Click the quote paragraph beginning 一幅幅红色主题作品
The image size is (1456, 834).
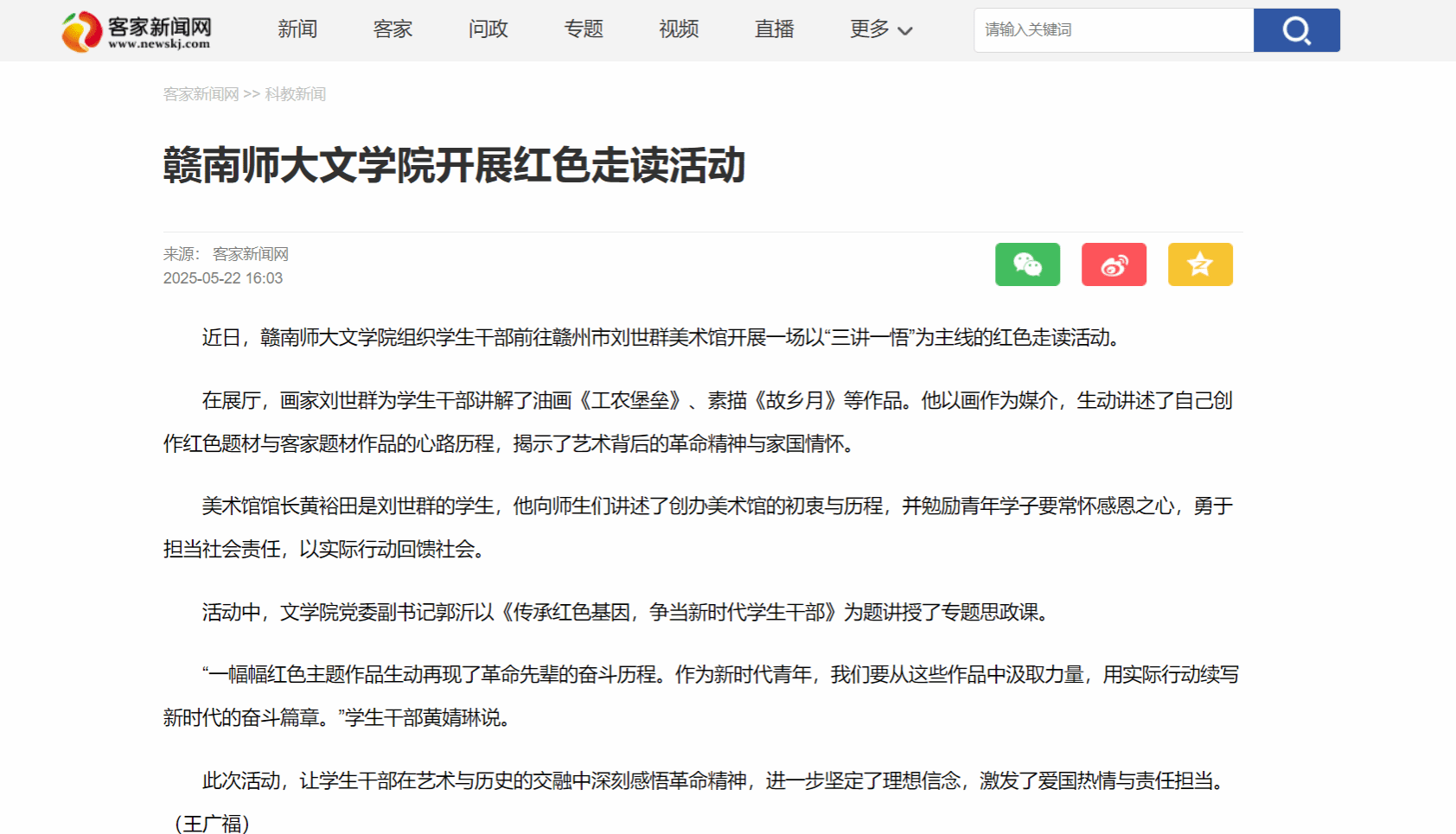701,696
